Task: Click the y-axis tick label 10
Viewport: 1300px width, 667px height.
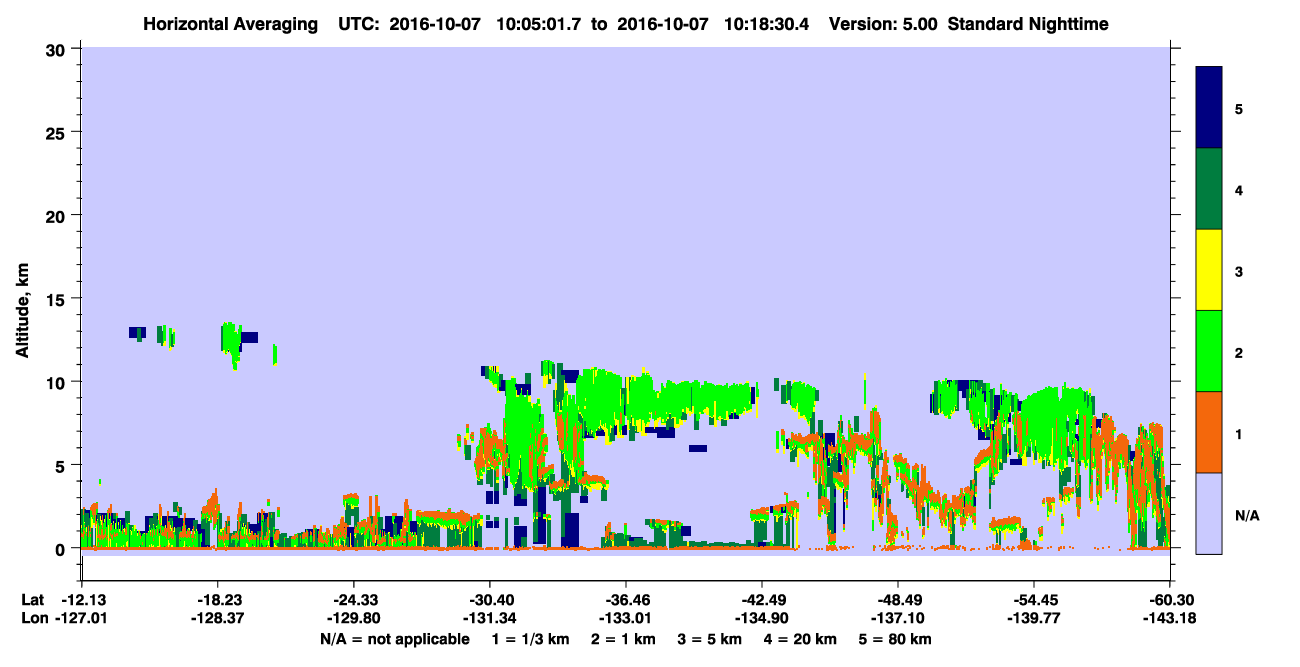Action: [x=58, y=382]
